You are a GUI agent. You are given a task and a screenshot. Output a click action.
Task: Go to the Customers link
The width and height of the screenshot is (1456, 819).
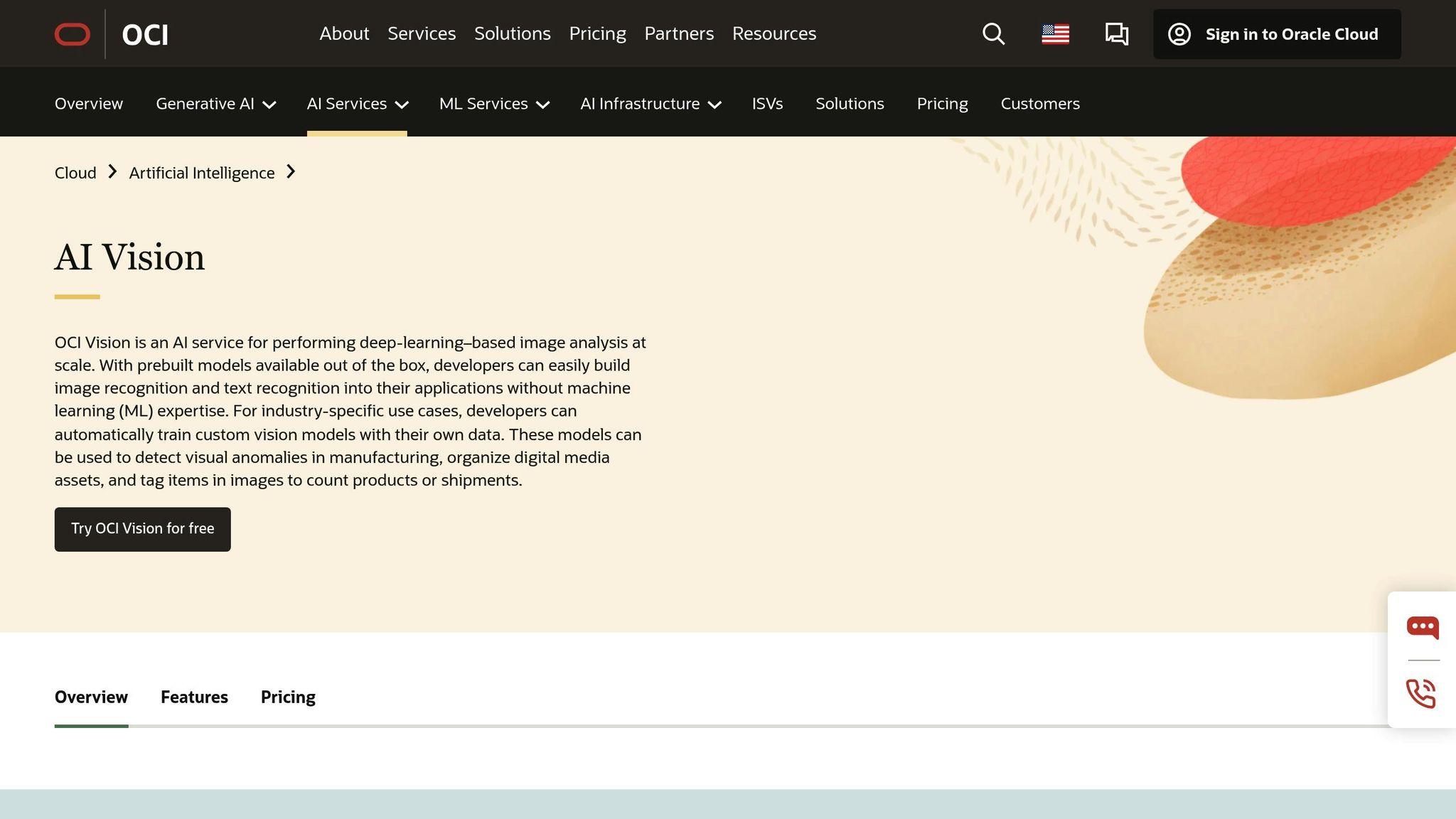pyautogui.click(x=1039, y=104)
